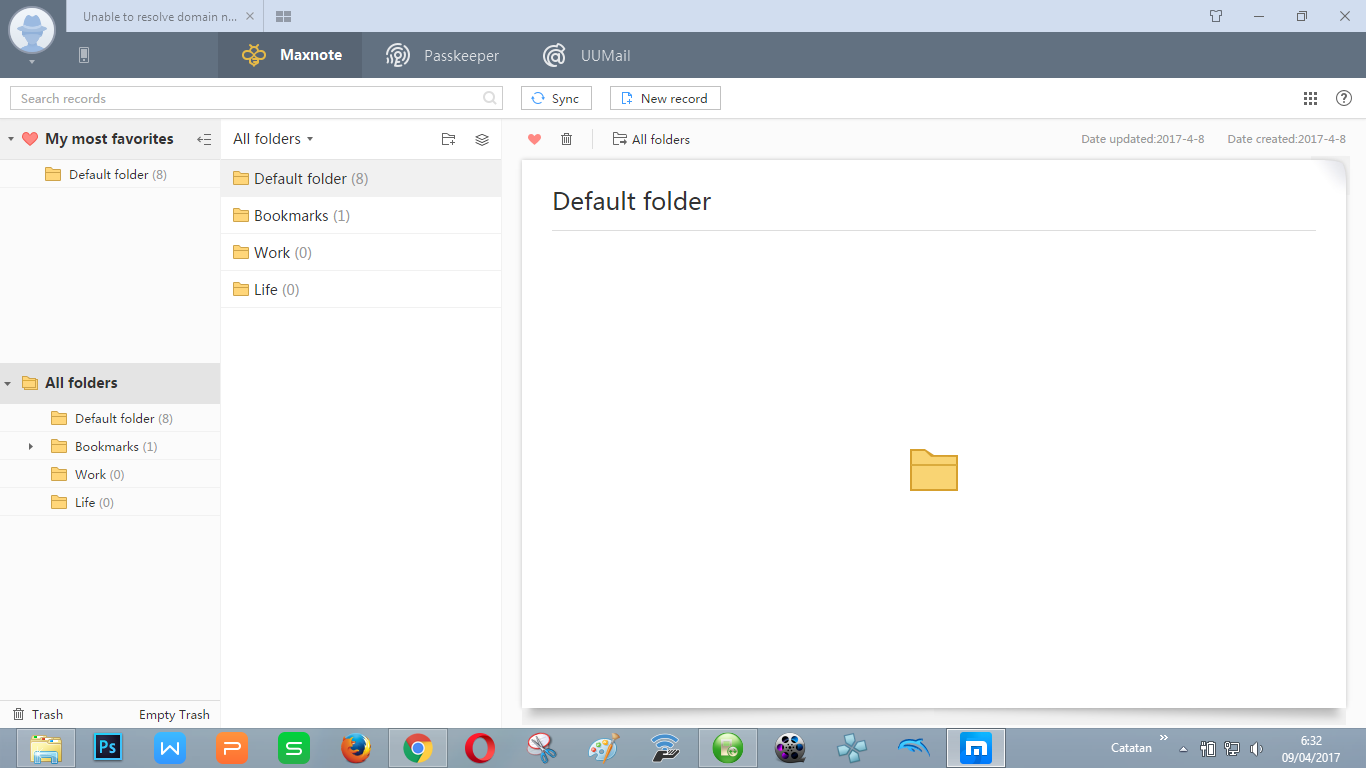
Task: Open the apps grid icon next to help
Action: [1310, 98]
